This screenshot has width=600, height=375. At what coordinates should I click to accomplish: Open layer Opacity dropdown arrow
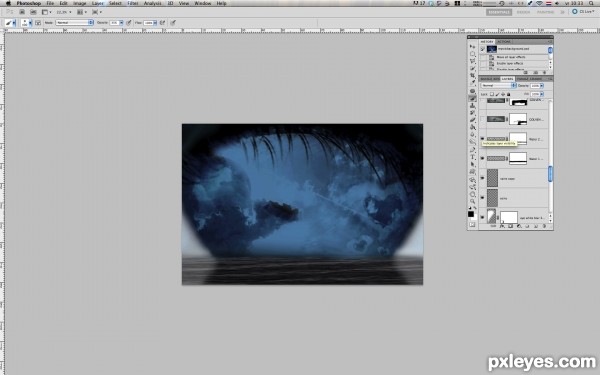click(542, 86)
